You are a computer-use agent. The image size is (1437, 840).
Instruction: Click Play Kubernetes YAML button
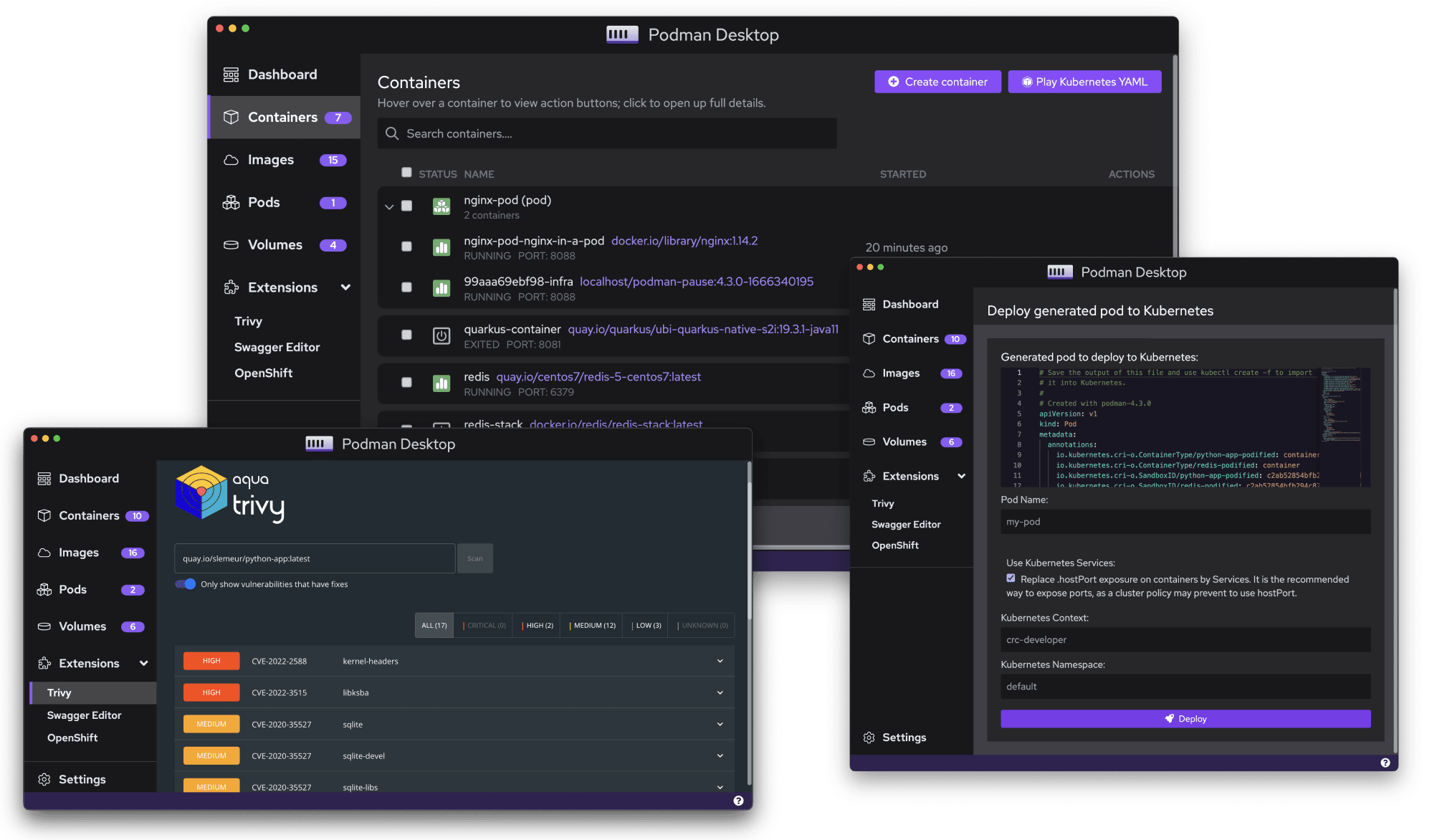coord(1086,81)
